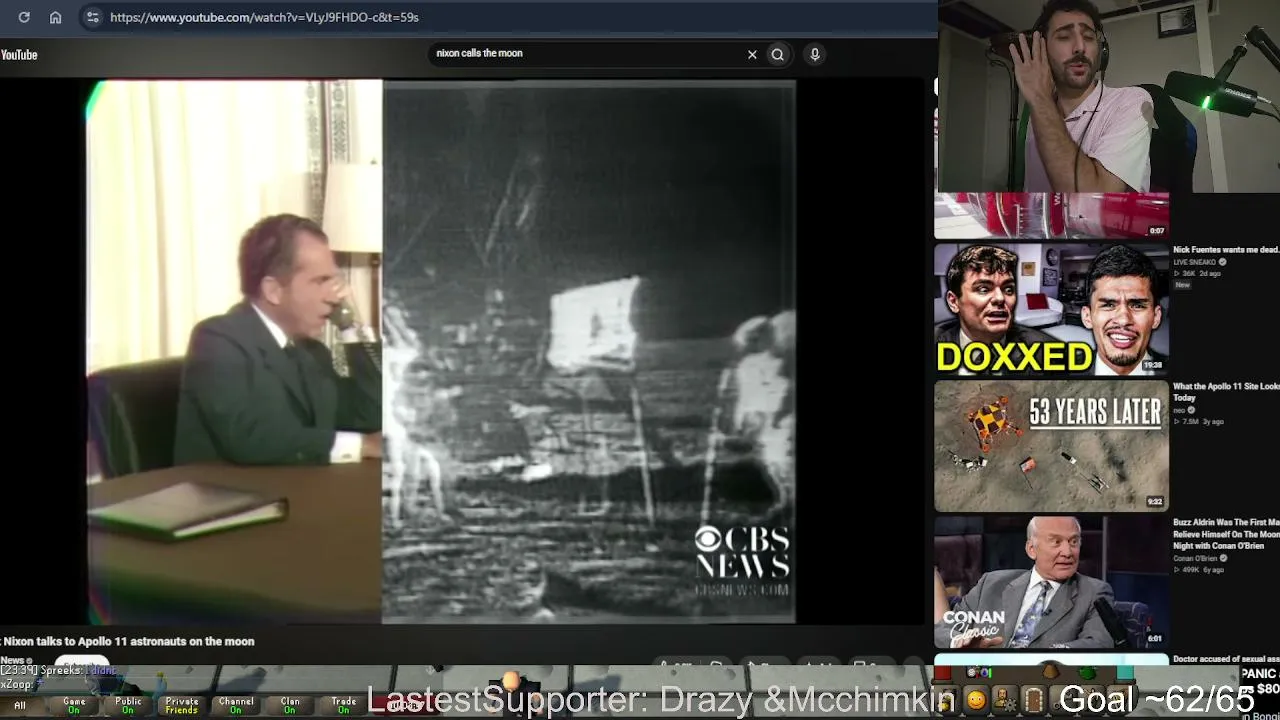Click the 'nixon calls the moon' search field

(x=590, y=54)
